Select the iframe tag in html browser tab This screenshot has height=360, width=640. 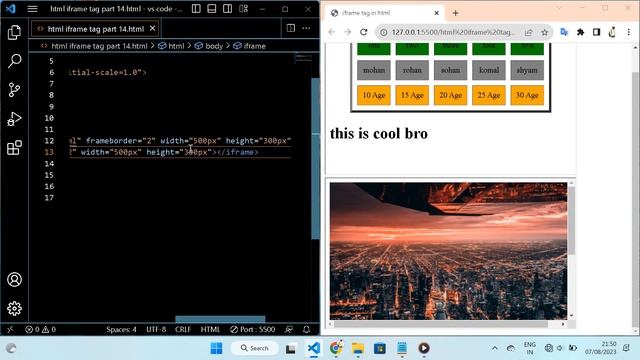[383, 13]
